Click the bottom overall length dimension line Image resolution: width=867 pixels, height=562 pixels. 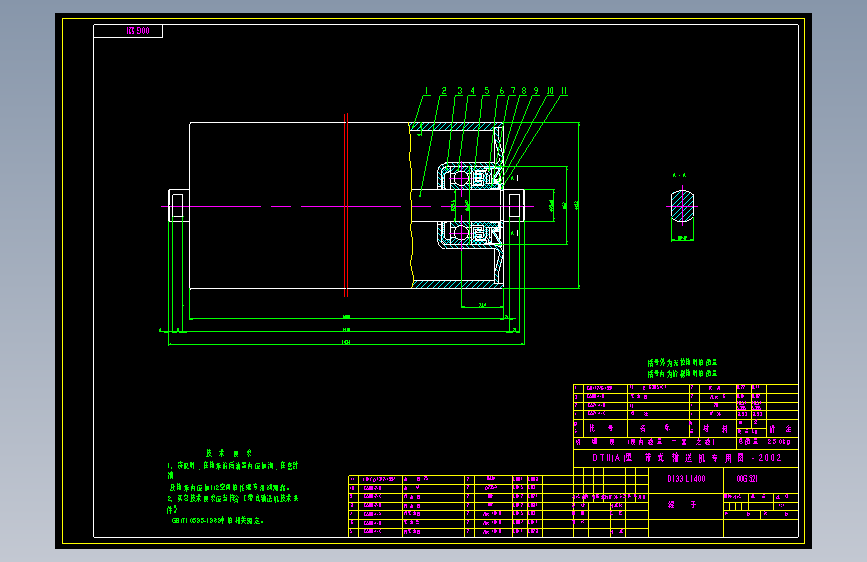[346, 344]
